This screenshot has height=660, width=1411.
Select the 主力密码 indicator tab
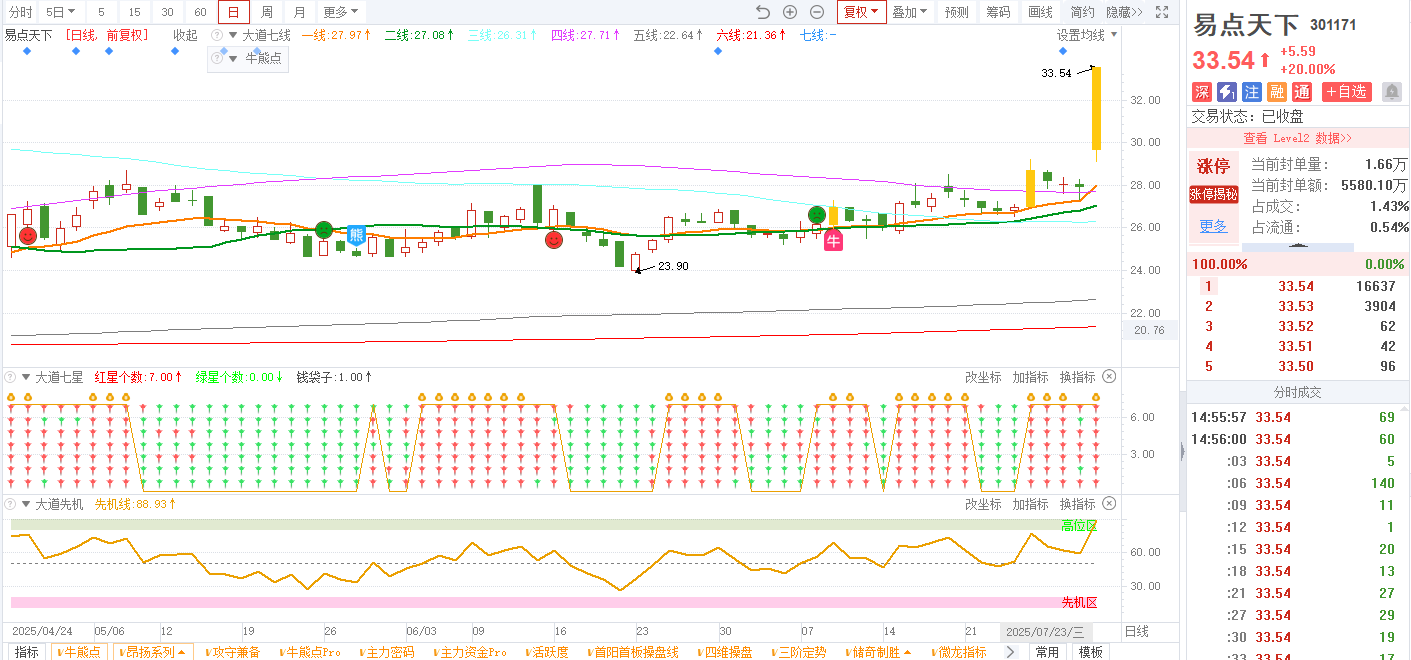(386, 652)
